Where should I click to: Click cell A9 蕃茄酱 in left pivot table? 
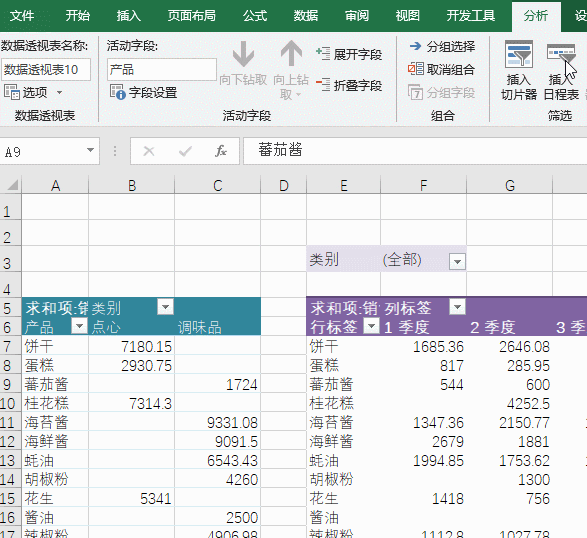coord(55,384)
